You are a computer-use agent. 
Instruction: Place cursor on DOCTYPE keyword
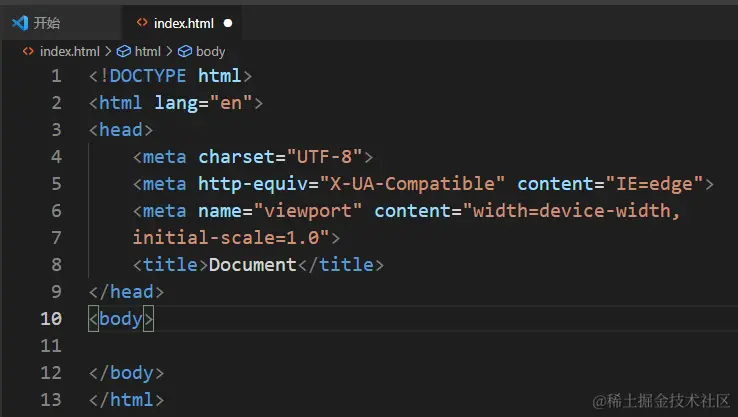coord(147,76)
